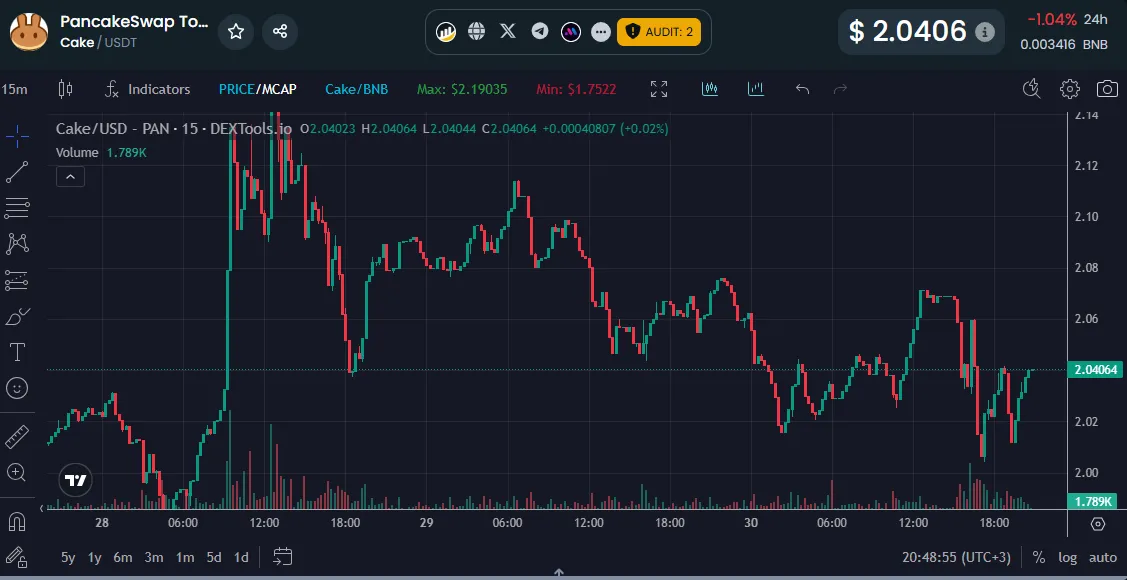Image resolution: width=1127 pixels, height=580 pixels.
Task: Toggle percent price scale
Action: (1039, 557)
